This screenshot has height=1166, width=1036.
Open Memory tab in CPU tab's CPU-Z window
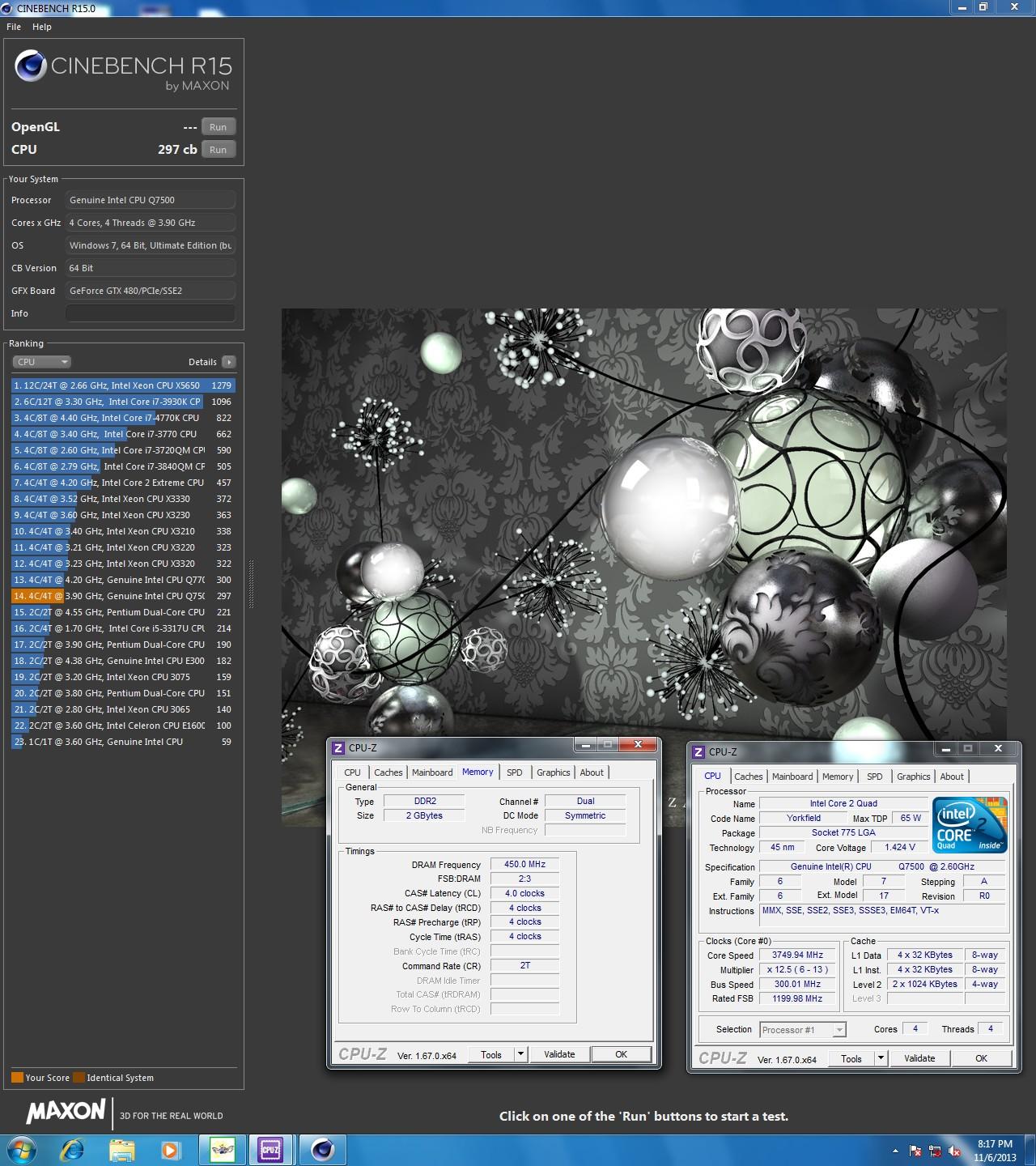click(838, 777)
